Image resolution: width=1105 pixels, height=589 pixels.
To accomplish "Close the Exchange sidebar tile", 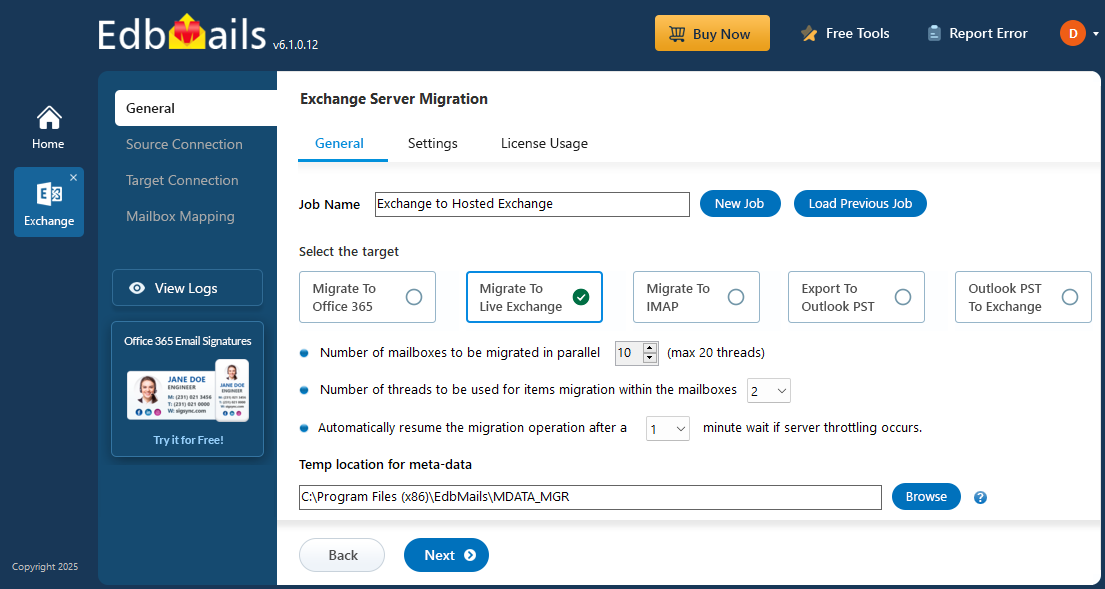I will coord(73,178).
